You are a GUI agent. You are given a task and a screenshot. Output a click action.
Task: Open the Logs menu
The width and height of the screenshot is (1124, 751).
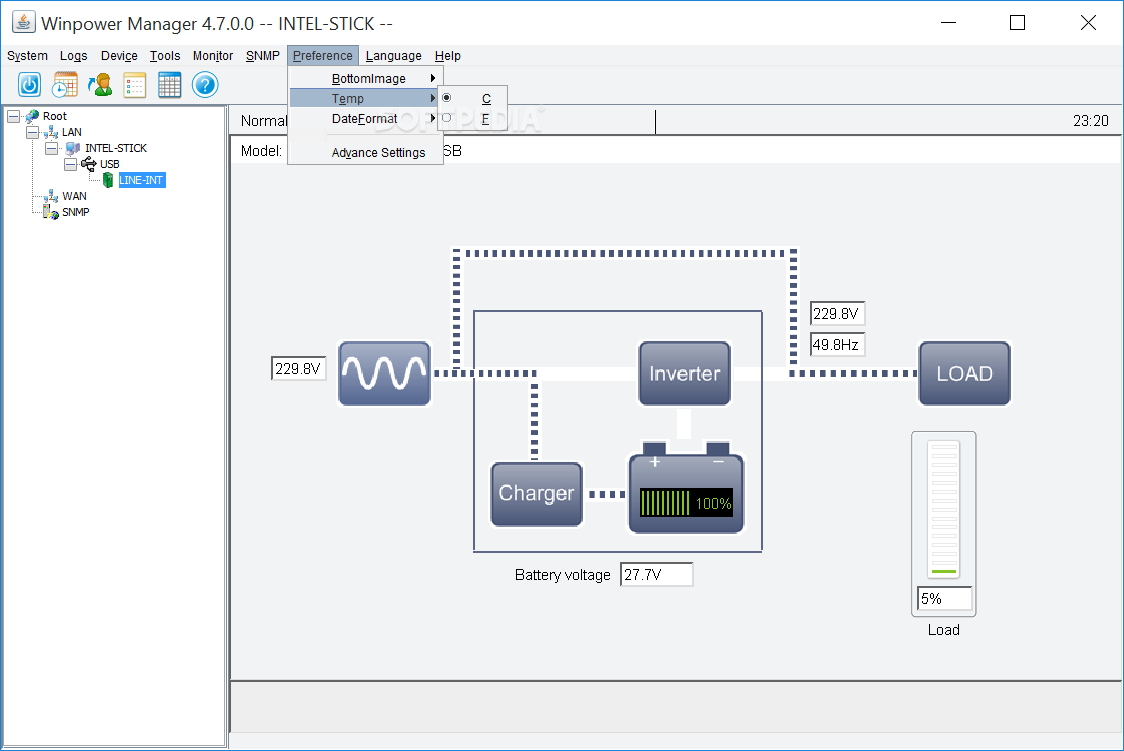point(74,56)
